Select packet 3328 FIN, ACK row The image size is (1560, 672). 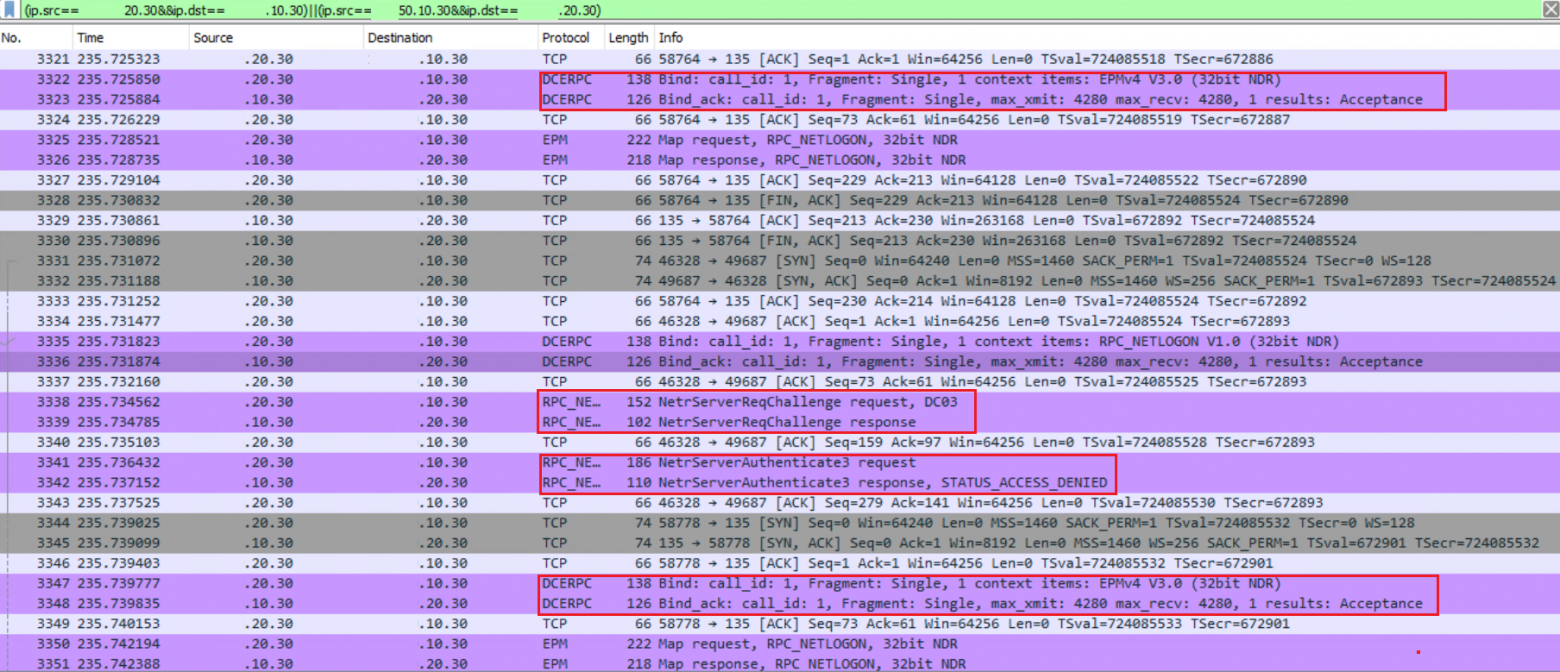click(780, 200)
